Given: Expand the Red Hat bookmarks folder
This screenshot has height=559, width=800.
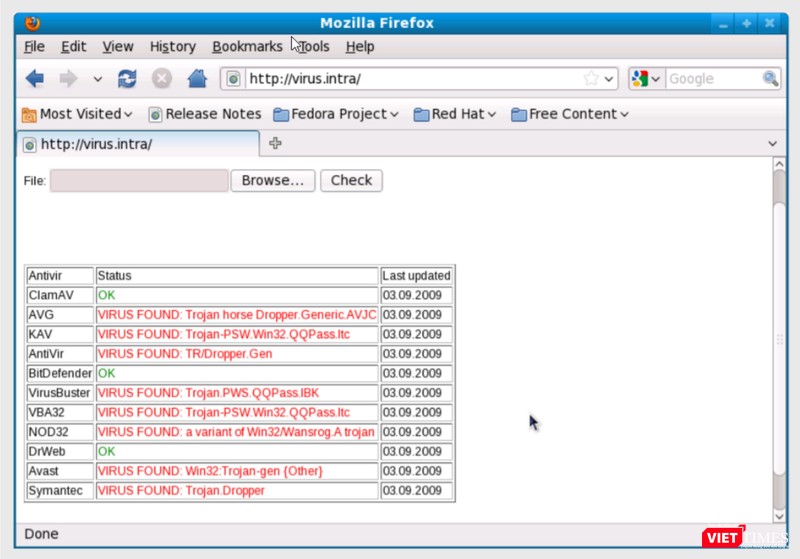Looking at the screenshot, I should [455, 114].
